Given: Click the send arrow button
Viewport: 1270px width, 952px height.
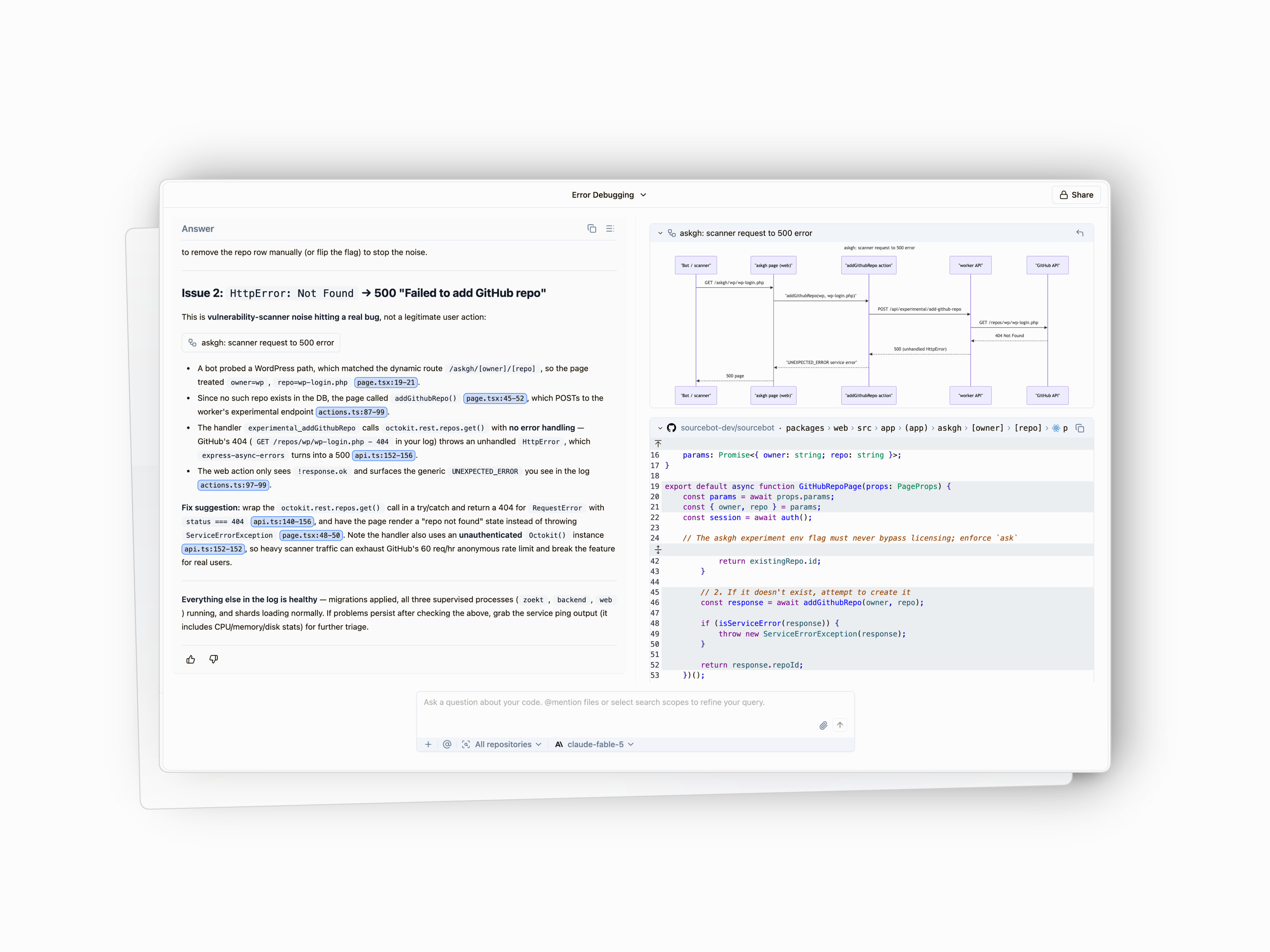Looking at the screenshot, I should tap(840, 725).
